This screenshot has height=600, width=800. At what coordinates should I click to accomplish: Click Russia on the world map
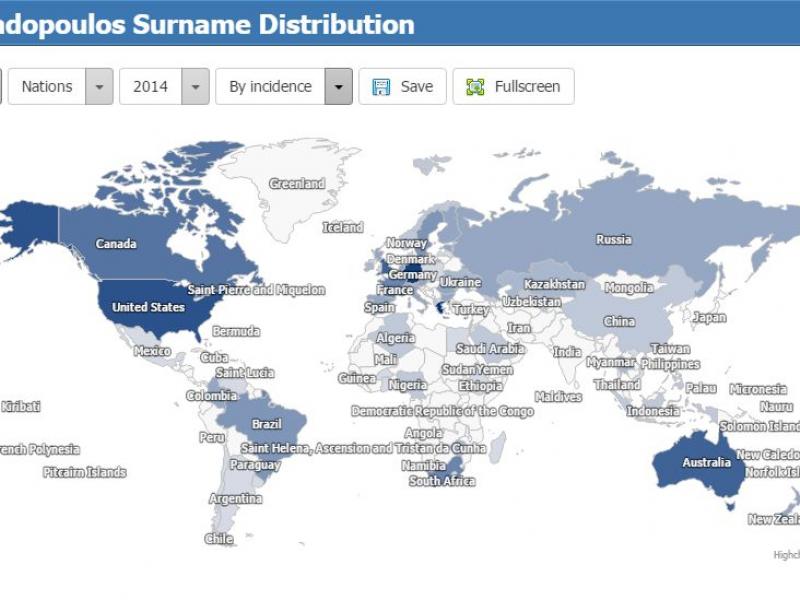click(613, 239)
